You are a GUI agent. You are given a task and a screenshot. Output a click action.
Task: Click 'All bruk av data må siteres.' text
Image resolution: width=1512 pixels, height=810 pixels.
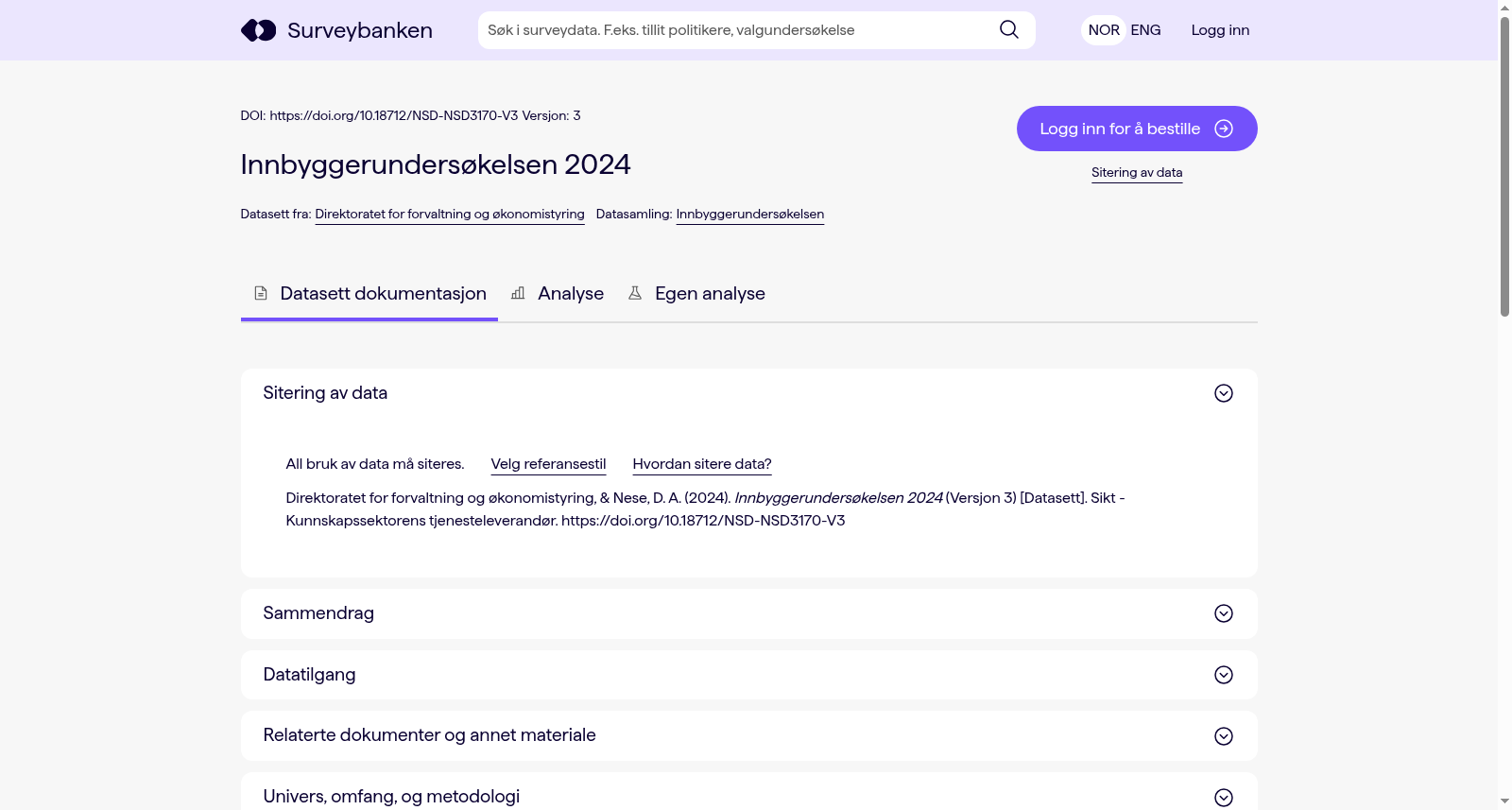click(x=375, y=464)
